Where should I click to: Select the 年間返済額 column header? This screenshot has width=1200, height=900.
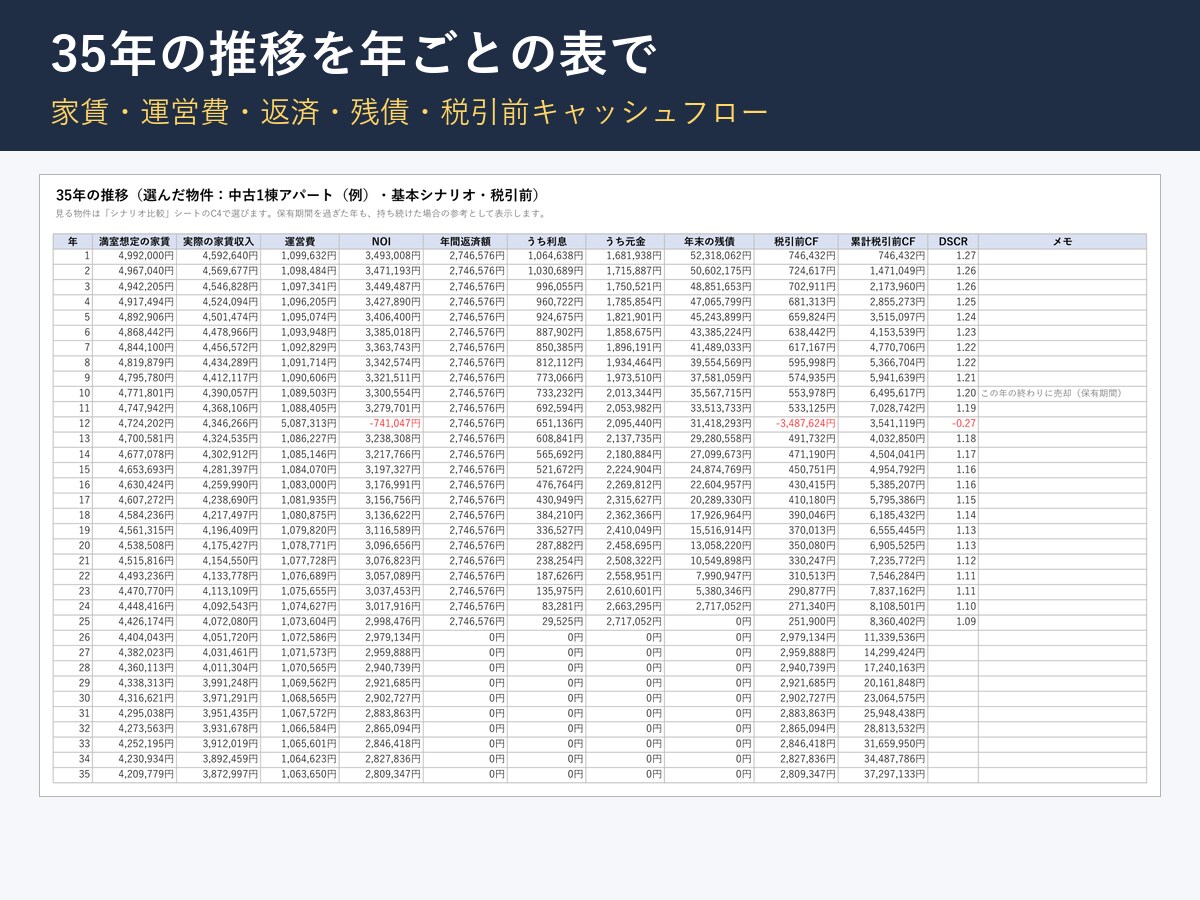pos(465,241)
